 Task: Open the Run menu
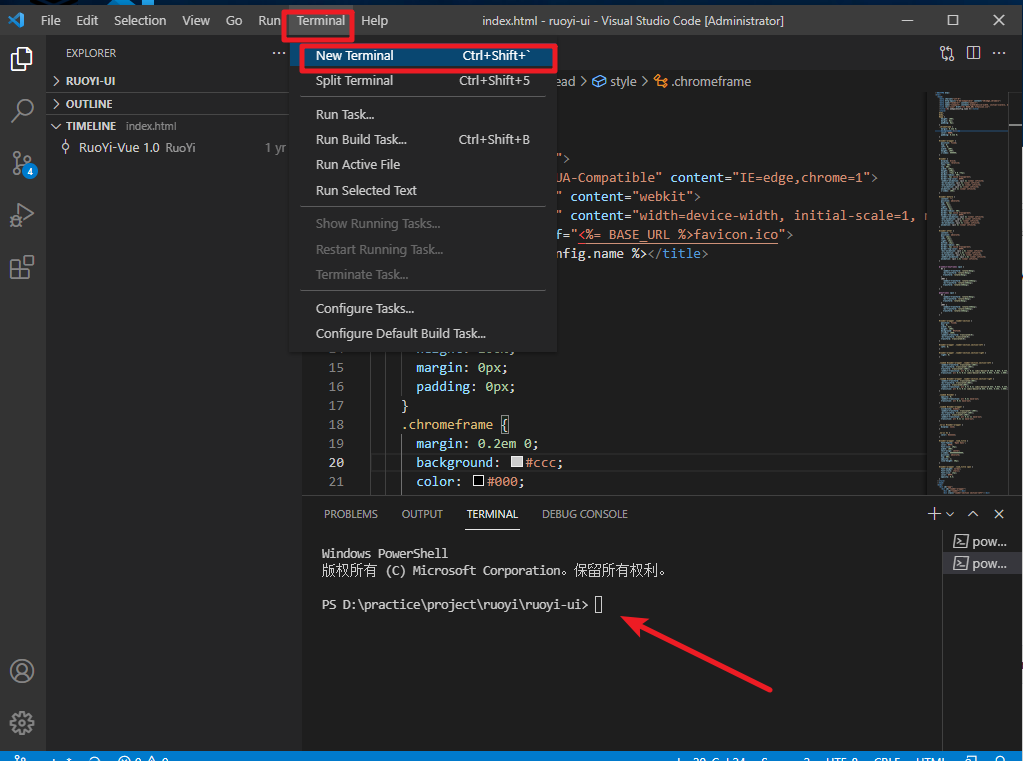(269, 20)
